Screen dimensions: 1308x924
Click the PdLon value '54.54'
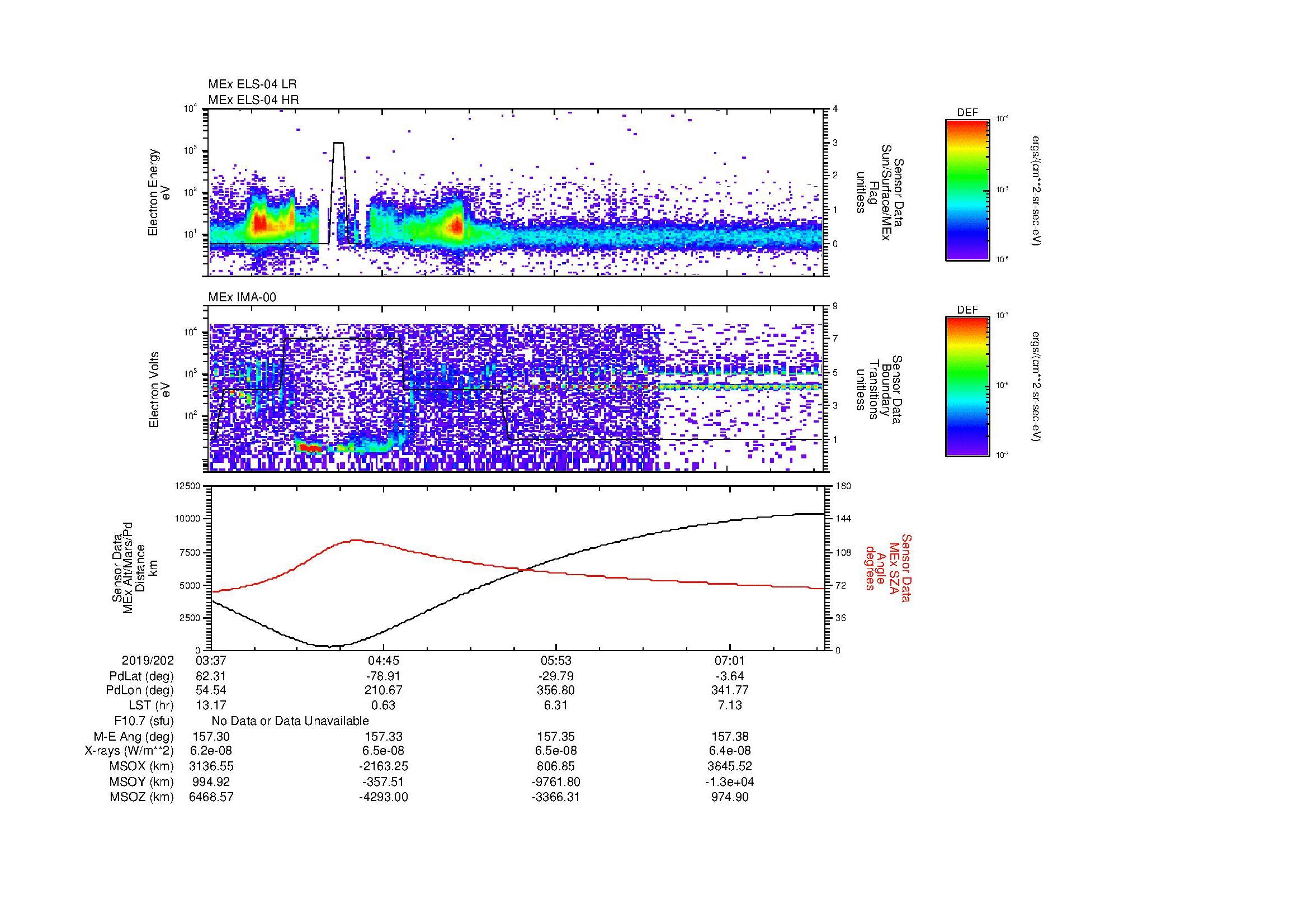211,690
